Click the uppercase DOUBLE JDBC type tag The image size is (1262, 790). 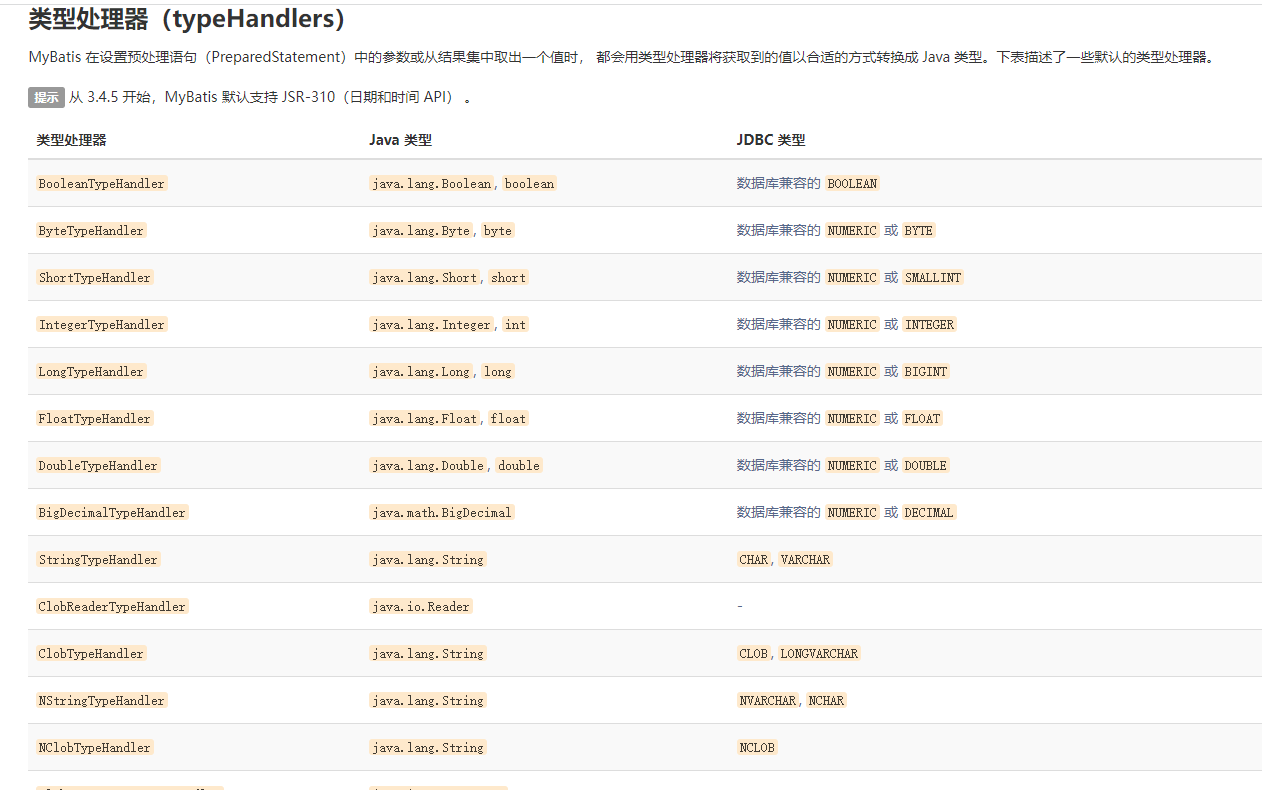pos(926,465)
